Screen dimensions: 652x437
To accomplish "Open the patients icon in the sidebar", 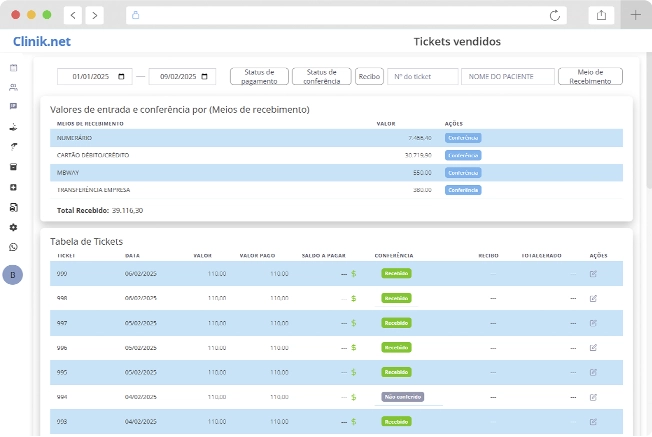I will [x=14, y=87].
